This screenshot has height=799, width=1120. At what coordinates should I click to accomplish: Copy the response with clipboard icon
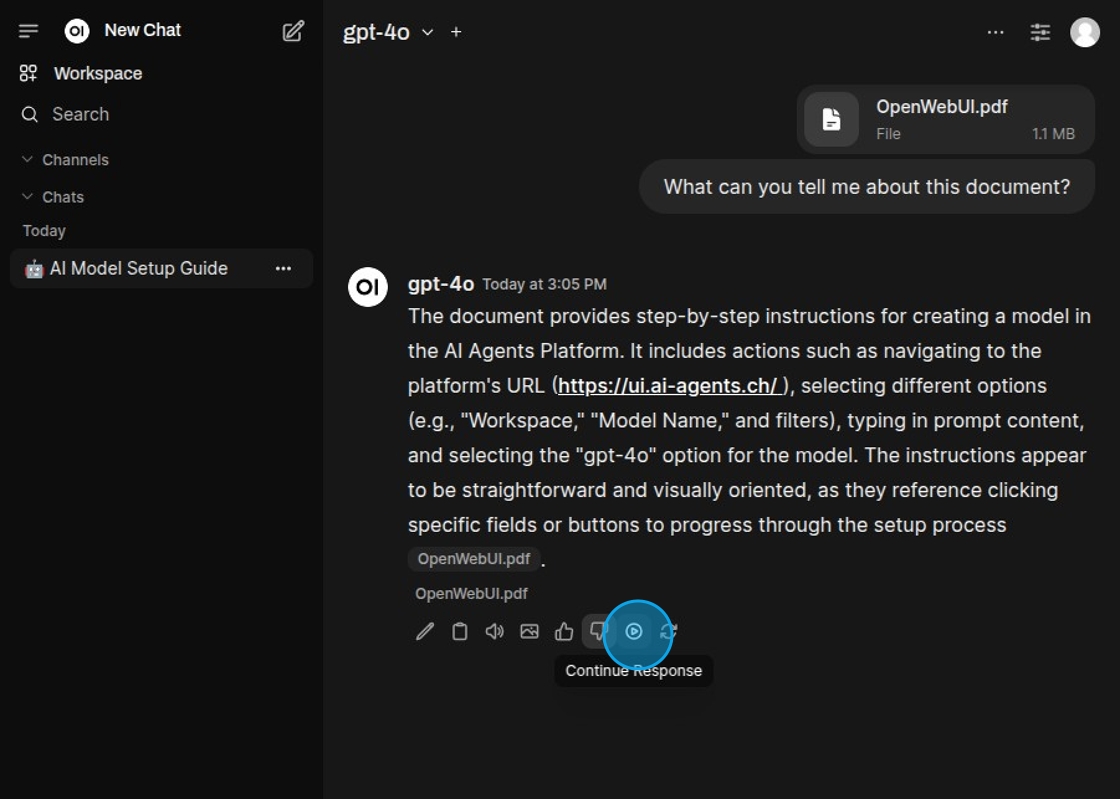(459, 631)
